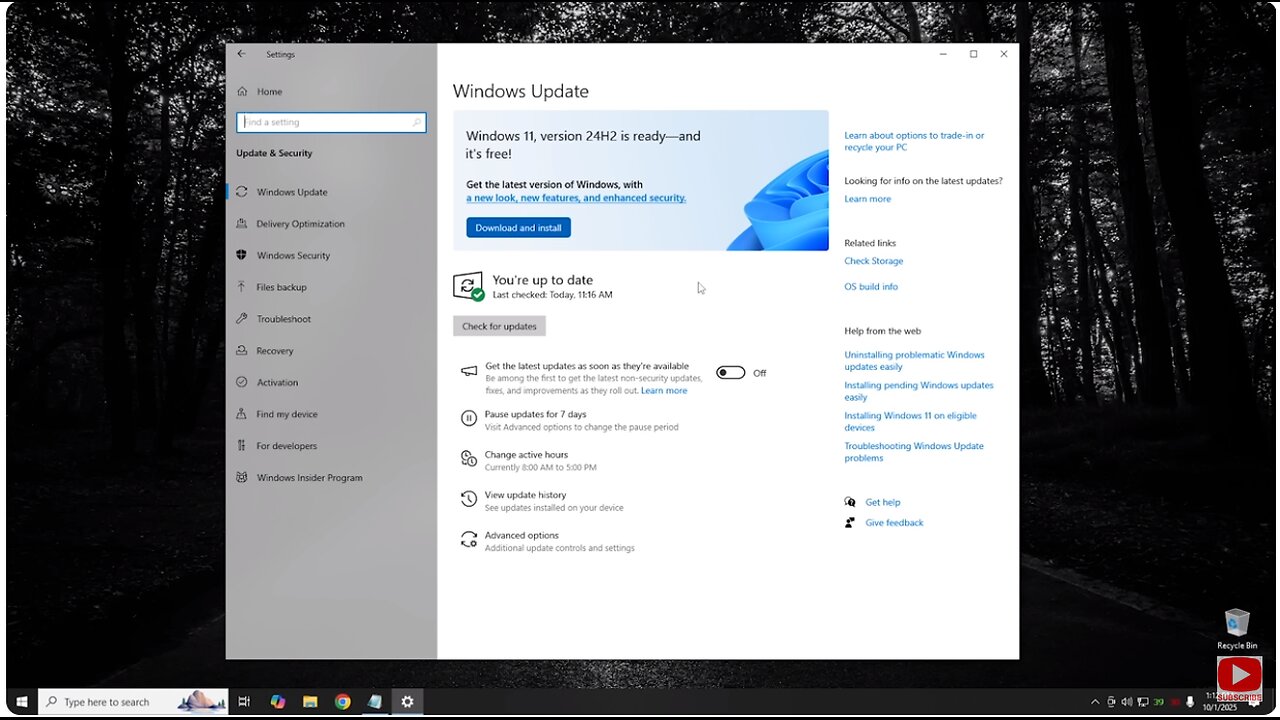The image size is (1280, 720).
Task: Open the Windows Start menu
Action: point(22,702)
